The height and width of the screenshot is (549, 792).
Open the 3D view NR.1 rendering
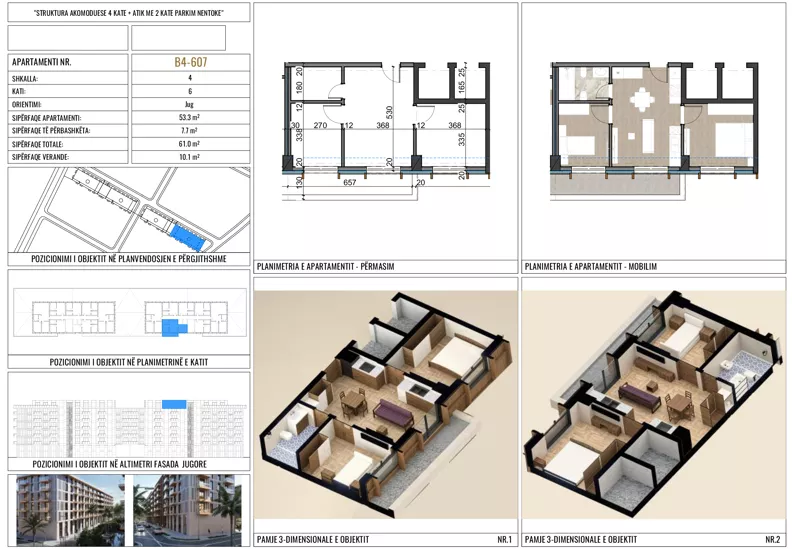[385, 405]
